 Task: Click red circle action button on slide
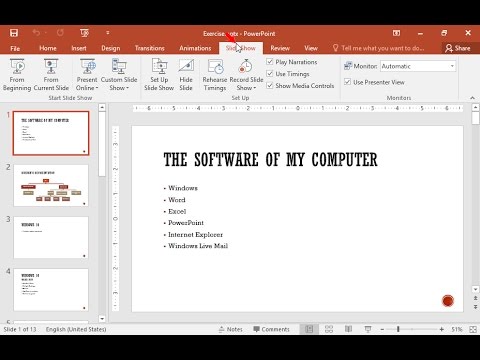[448, 301]
